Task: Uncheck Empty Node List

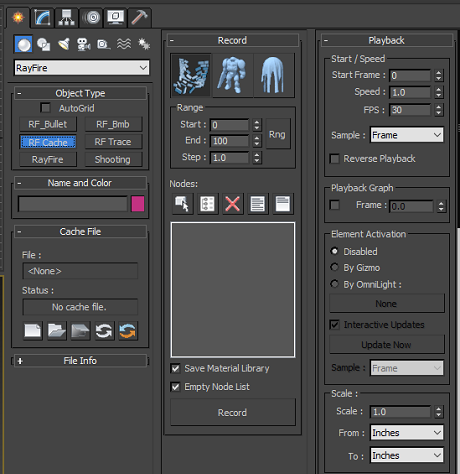Action: pyautogui.click(x=175, y=387)
